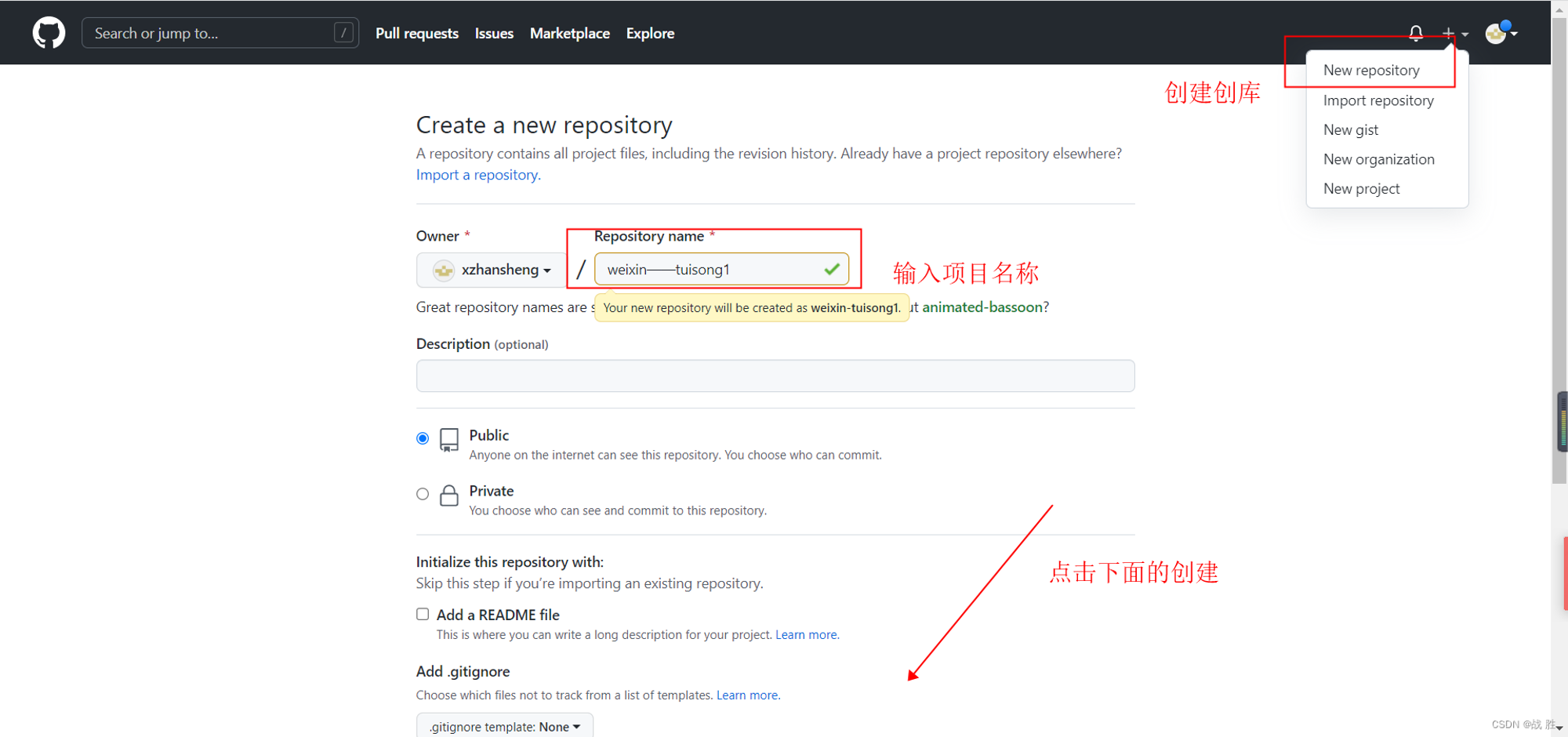The width and height of the screenshot is (1568, 737).
Task: Use suggested name animated-bassoon
Action: pyautogui.click(x=982, y=307)
